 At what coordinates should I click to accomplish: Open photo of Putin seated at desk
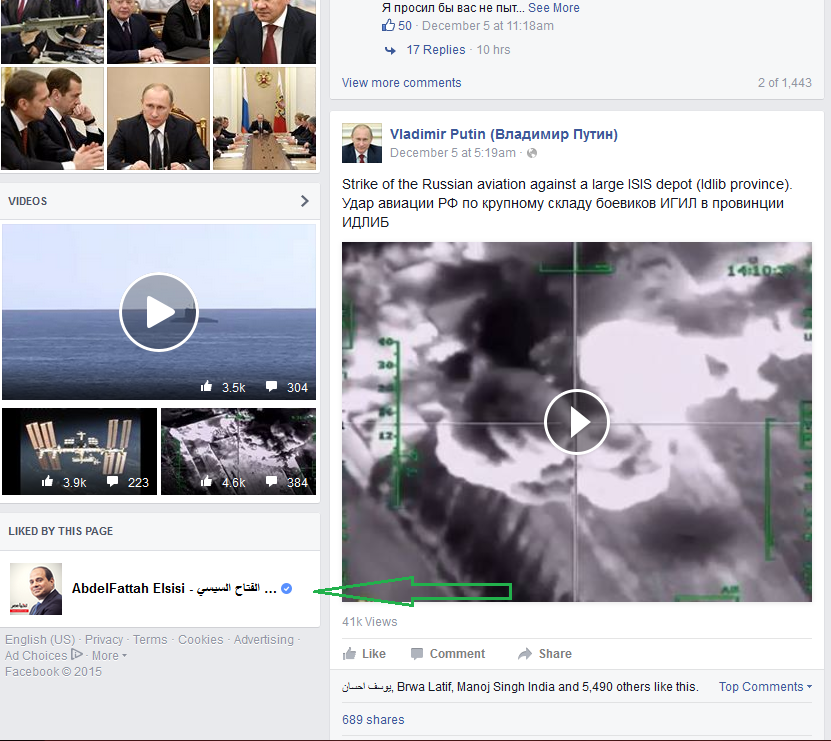pos(158,118)
